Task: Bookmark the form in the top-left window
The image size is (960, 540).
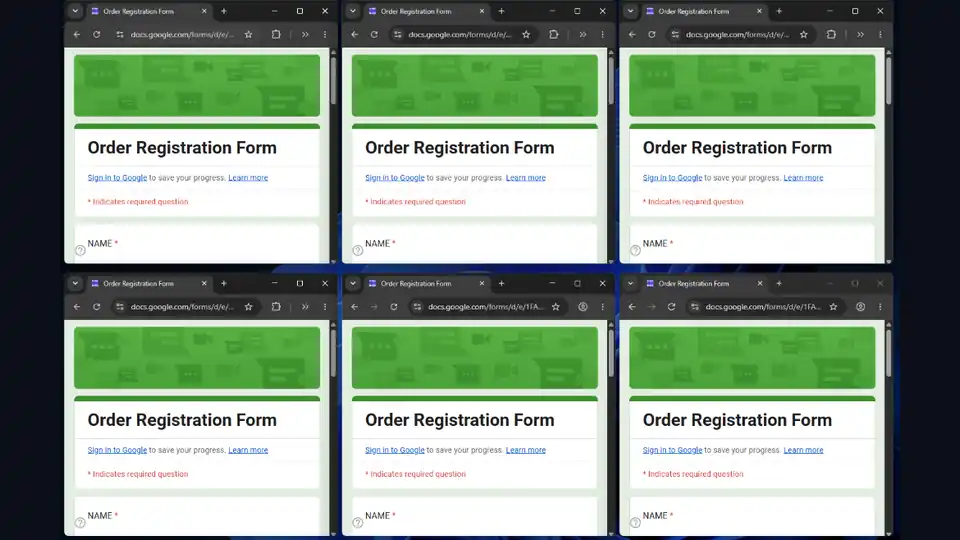Action: pyautogui.click(x=249, y=35)
